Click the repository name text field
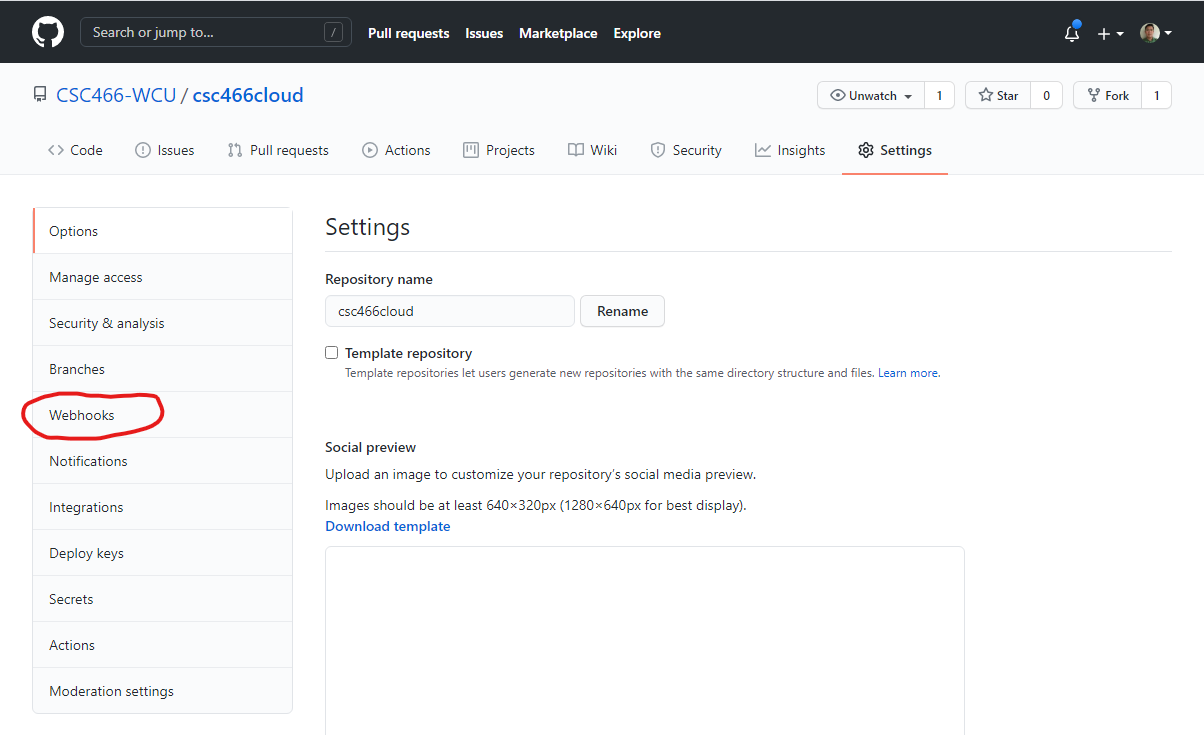Image resolution: width=1204 pixels, height=735 pixels. tap(449, 311)
